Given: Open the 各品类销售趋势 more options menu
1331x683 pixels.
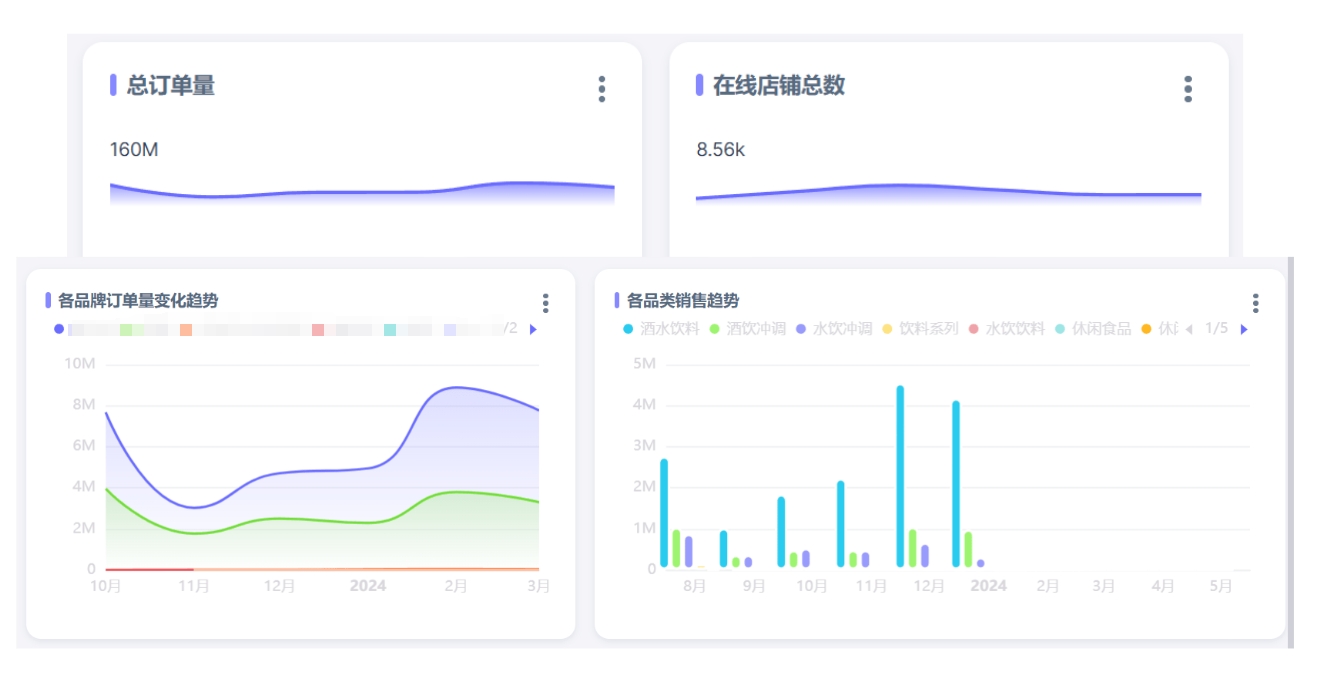Looking at the screenshot, I should click(x=1255, y=303).
